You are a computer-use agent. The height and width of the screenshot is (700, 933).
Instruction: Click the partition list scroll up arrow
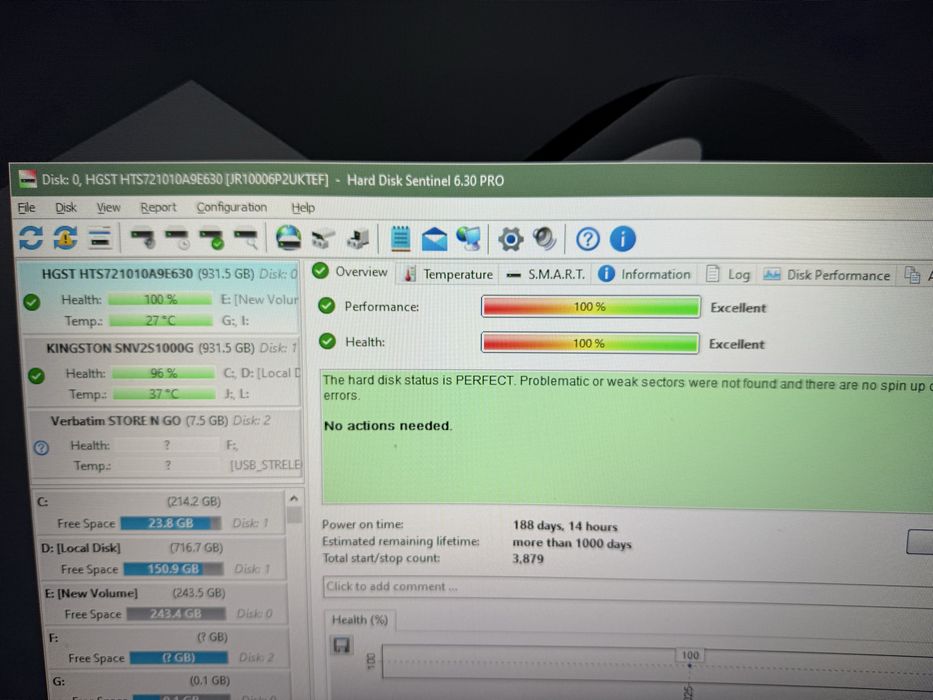(x=293, y=498)
